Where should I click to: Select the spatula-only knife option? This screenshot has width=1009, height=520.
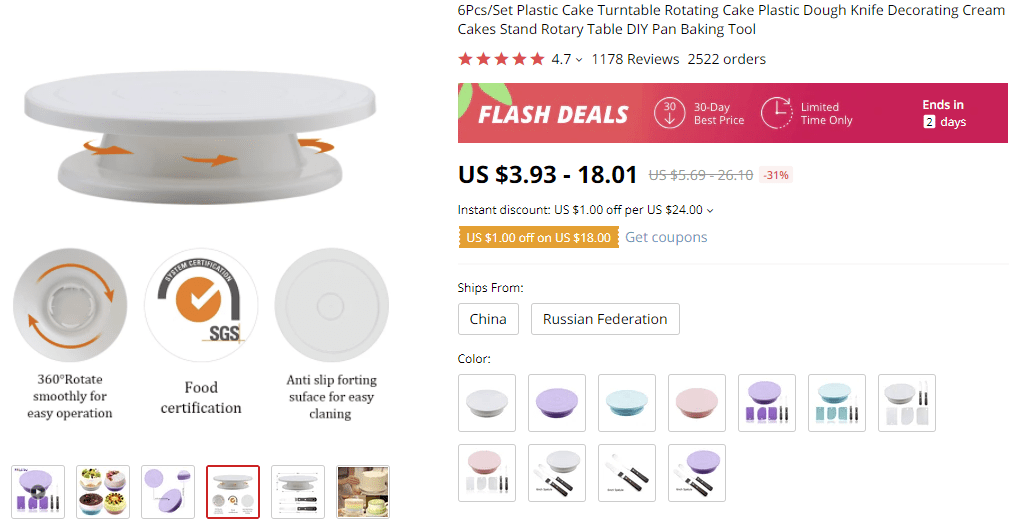pos(627,473)
